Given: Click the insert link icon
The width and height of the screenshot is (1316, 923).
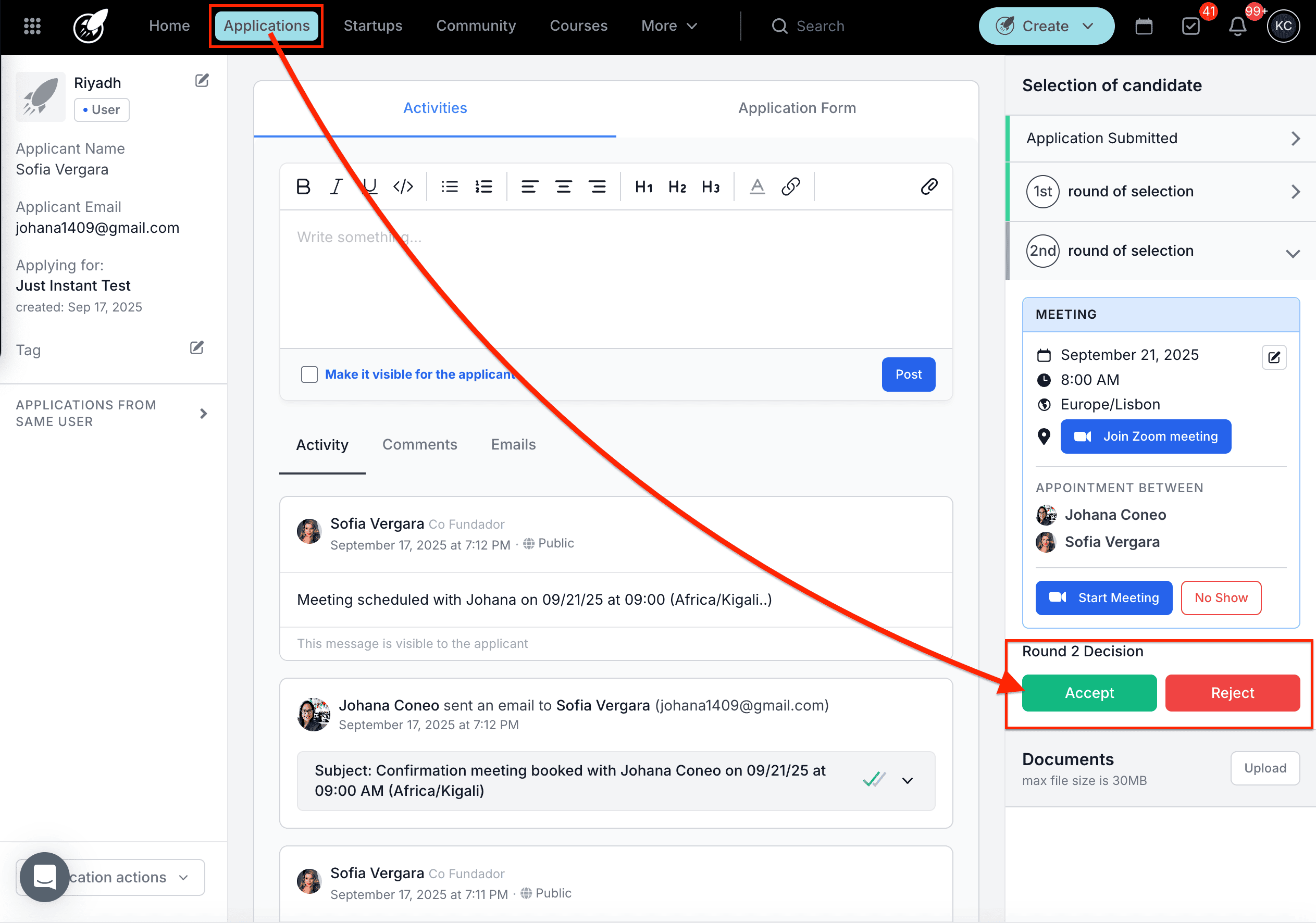Looking at the screenshot, I should point(790,187).
